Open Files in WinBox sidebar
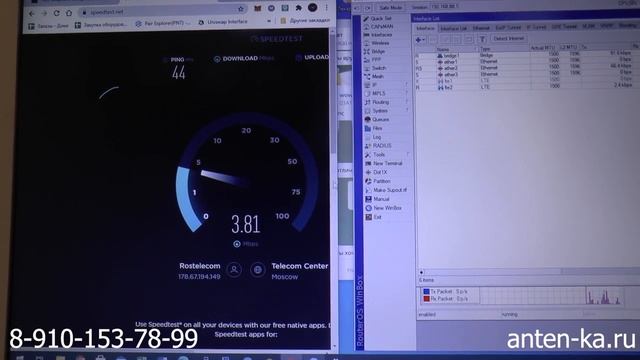 click(x=373, y=128)
